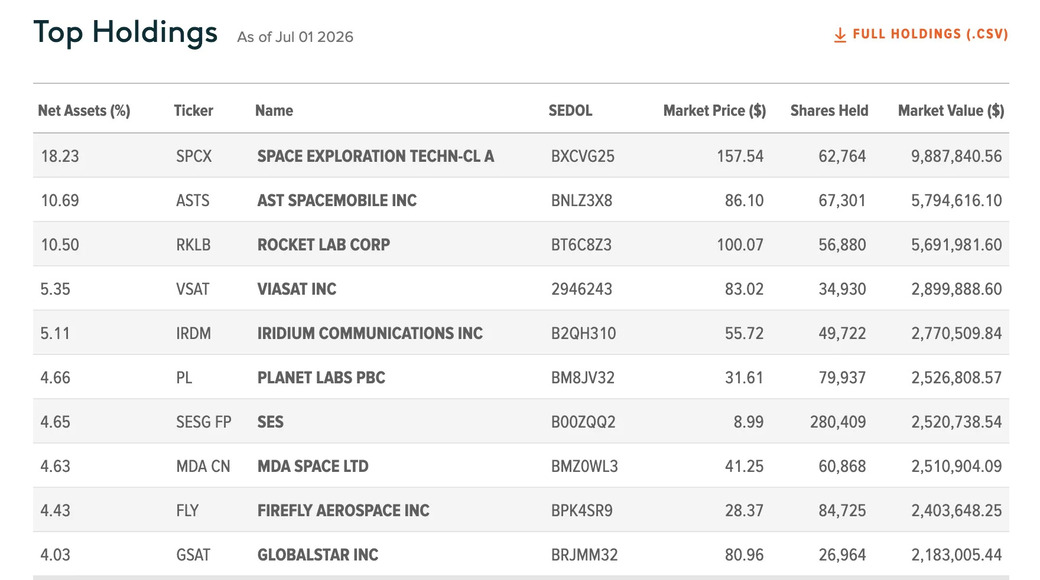This screenshot has width=1040, height=580.
Task: Select the Net Assets (%) column header
Action: [x=84, y=111]
